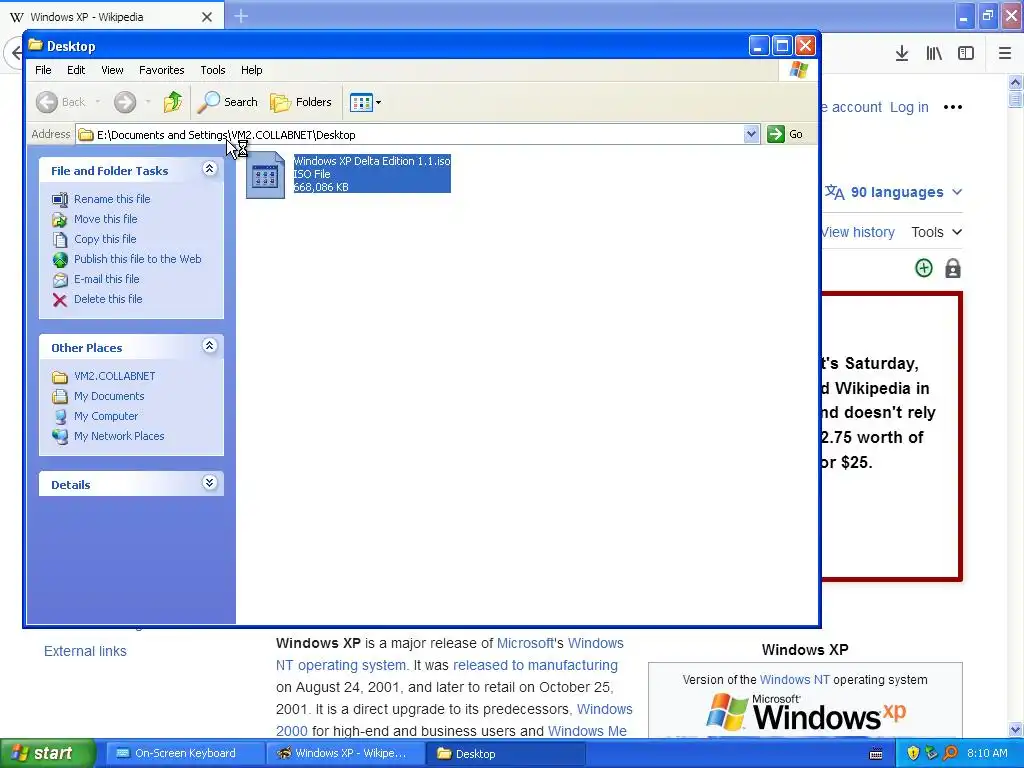This screenshot has width=1024, height=768.
Task: Open Forward button history dropdown arrow
Action: tap(148, 102)
